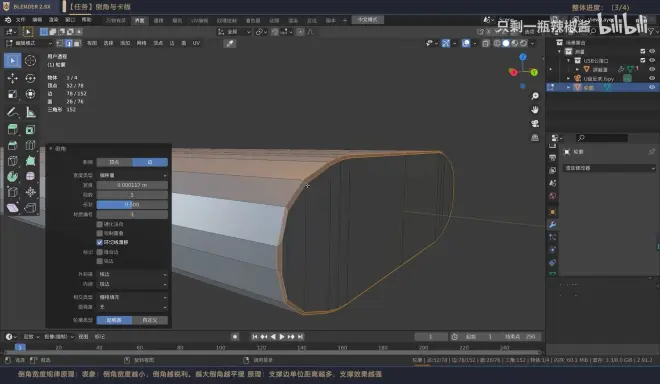Toggle proportional editing in header

pos(300,32)
